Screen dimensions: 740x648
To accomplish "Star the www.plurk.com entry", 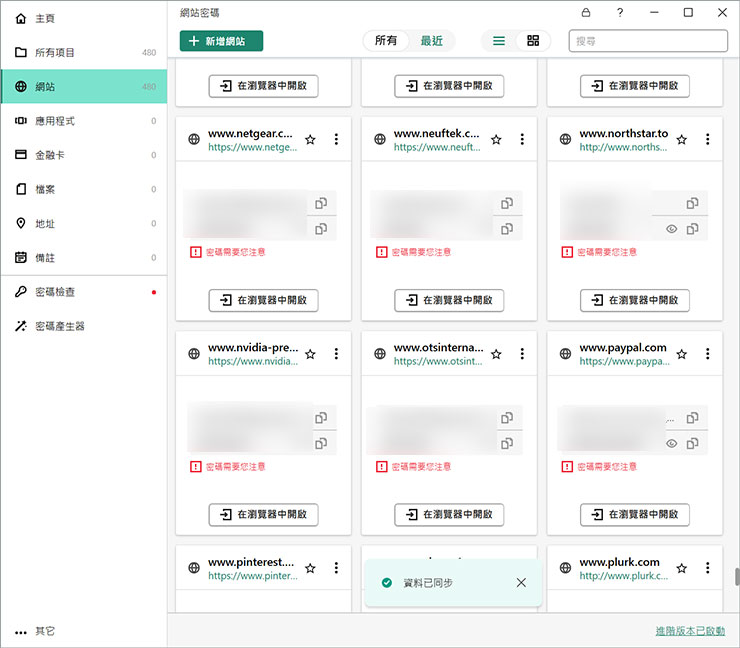I will click(x=681, y=568).
